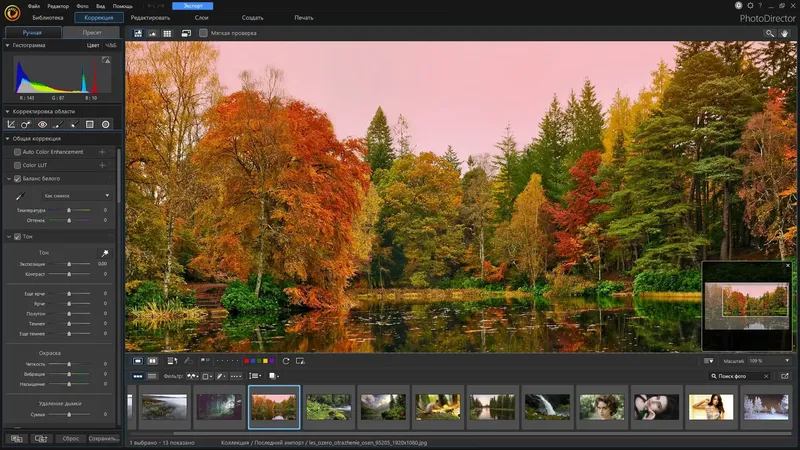Enable Auto Color Enhancement checkbox
The image size is (800, 450).
(x=18, y=151)
